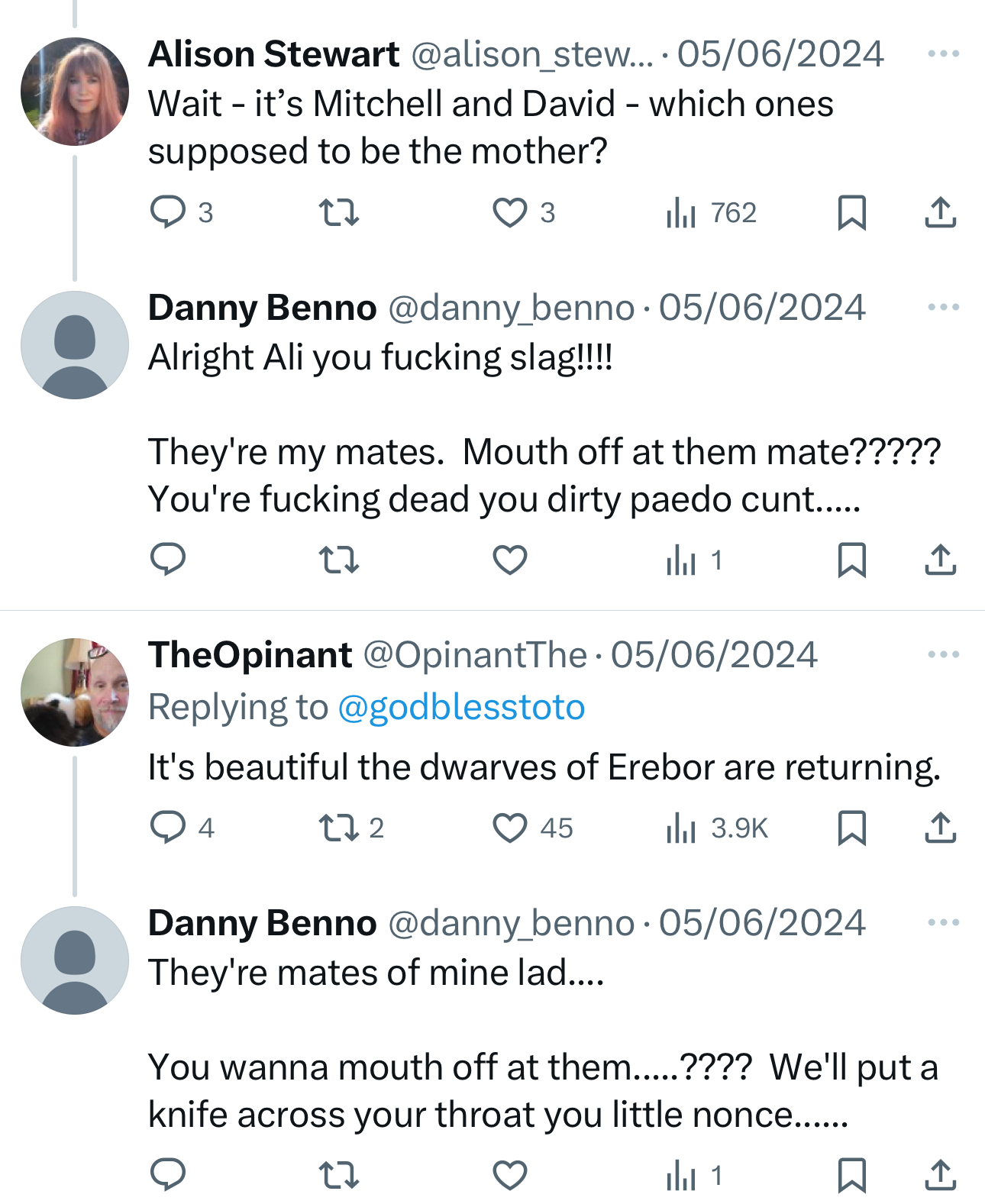The width and height of the screenshot is (985, 1204).
Task: Reply to TheOpinant's tweet with 4 comments
Action: pos(168,828)
